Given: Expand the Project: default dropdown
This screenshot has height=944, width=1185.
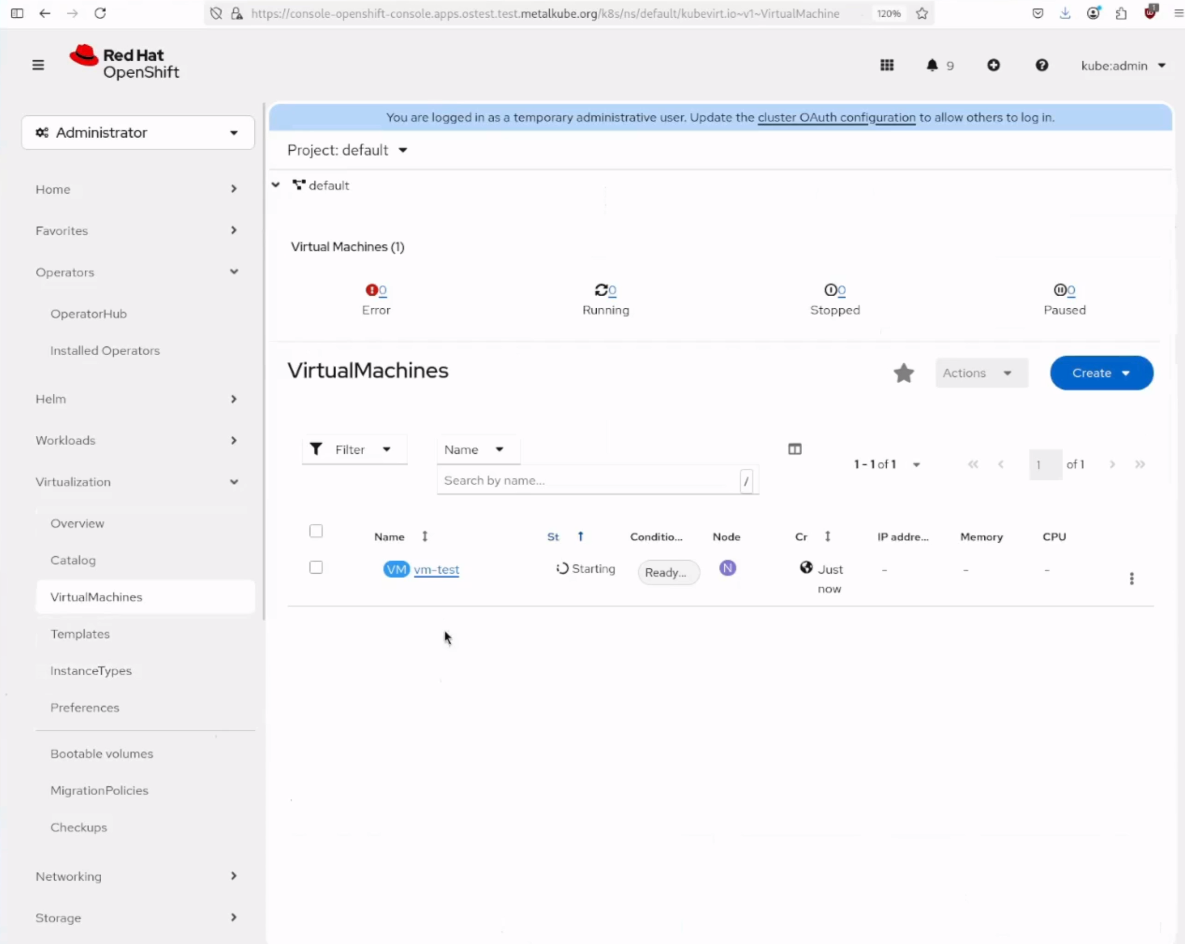Looking at the screenshot, I should coord(347,150).
